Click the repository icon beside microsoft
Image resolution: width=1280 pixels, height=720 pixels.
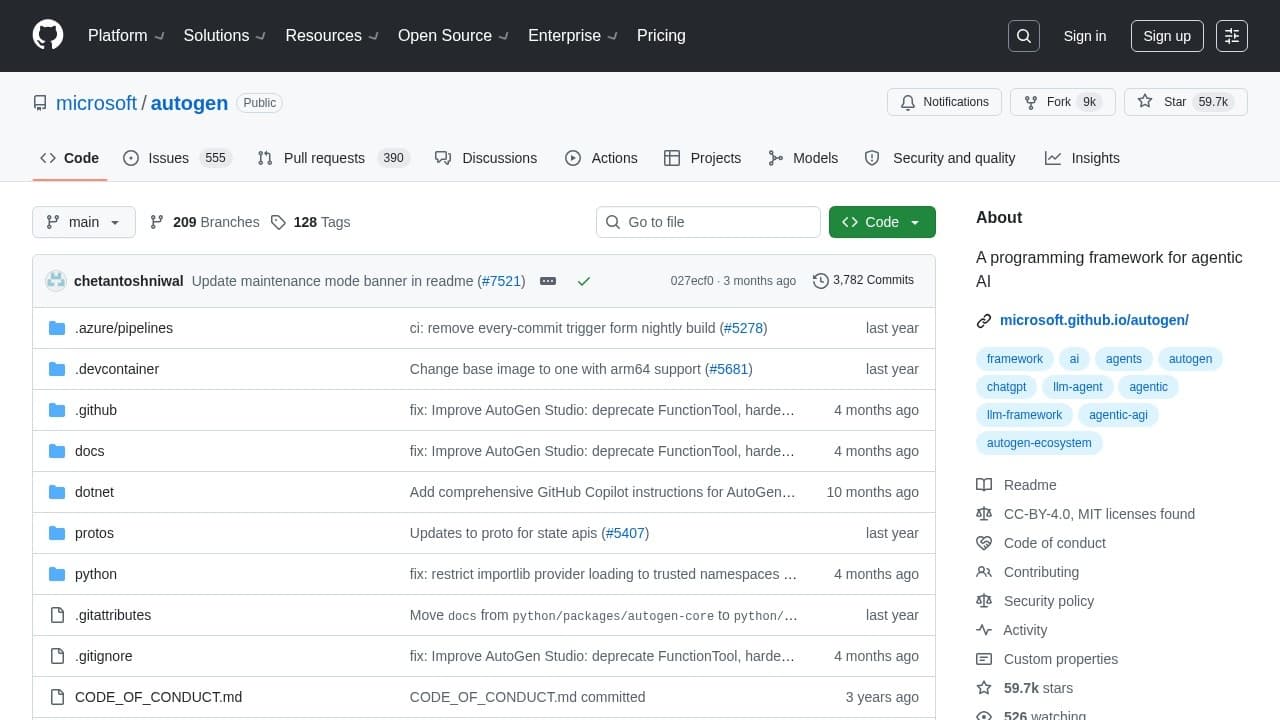(40, 103)
